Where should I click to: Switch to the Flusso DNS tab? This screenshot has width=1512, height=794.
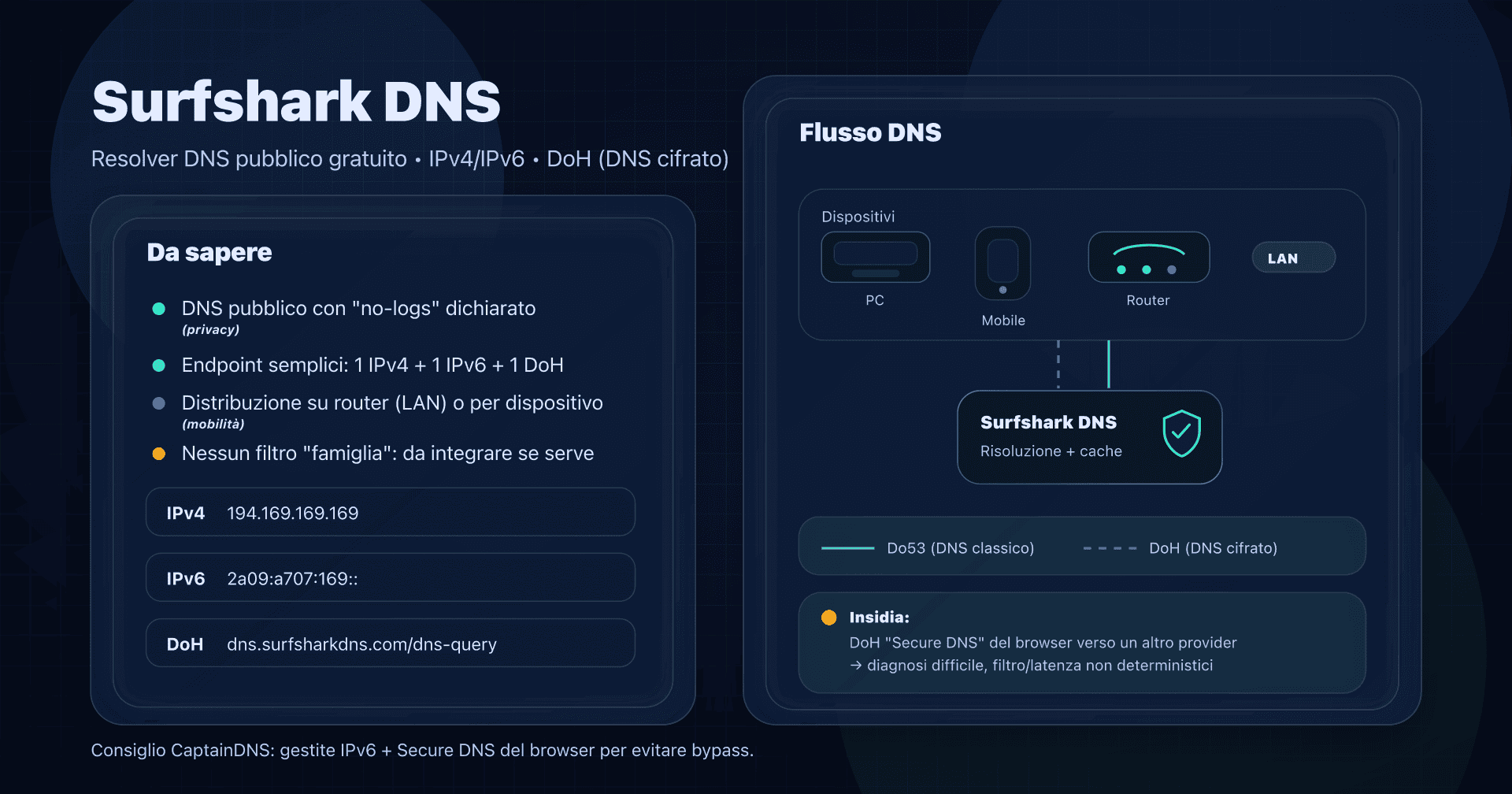[870, 132]
